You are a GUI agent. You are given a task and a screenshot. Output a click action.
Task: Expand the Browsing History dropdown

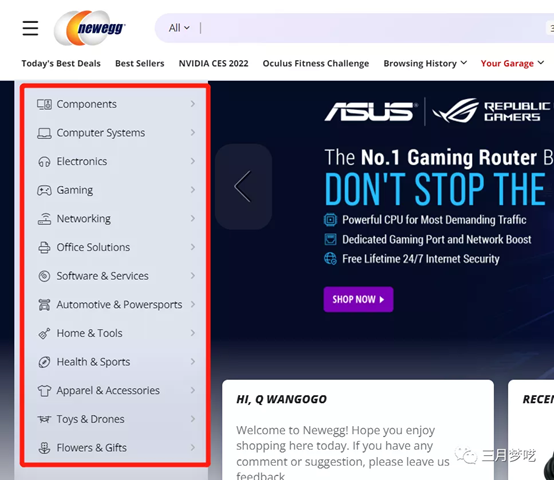point(425,64)
